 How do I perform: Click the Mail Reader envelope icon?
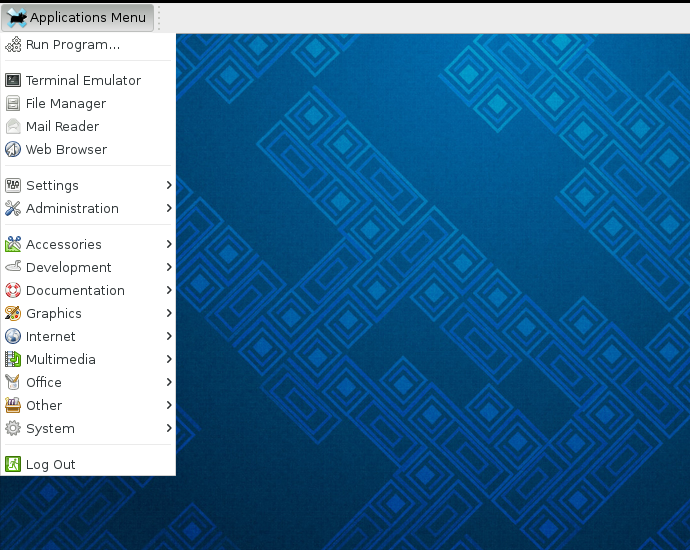click(x=13, y=126)
